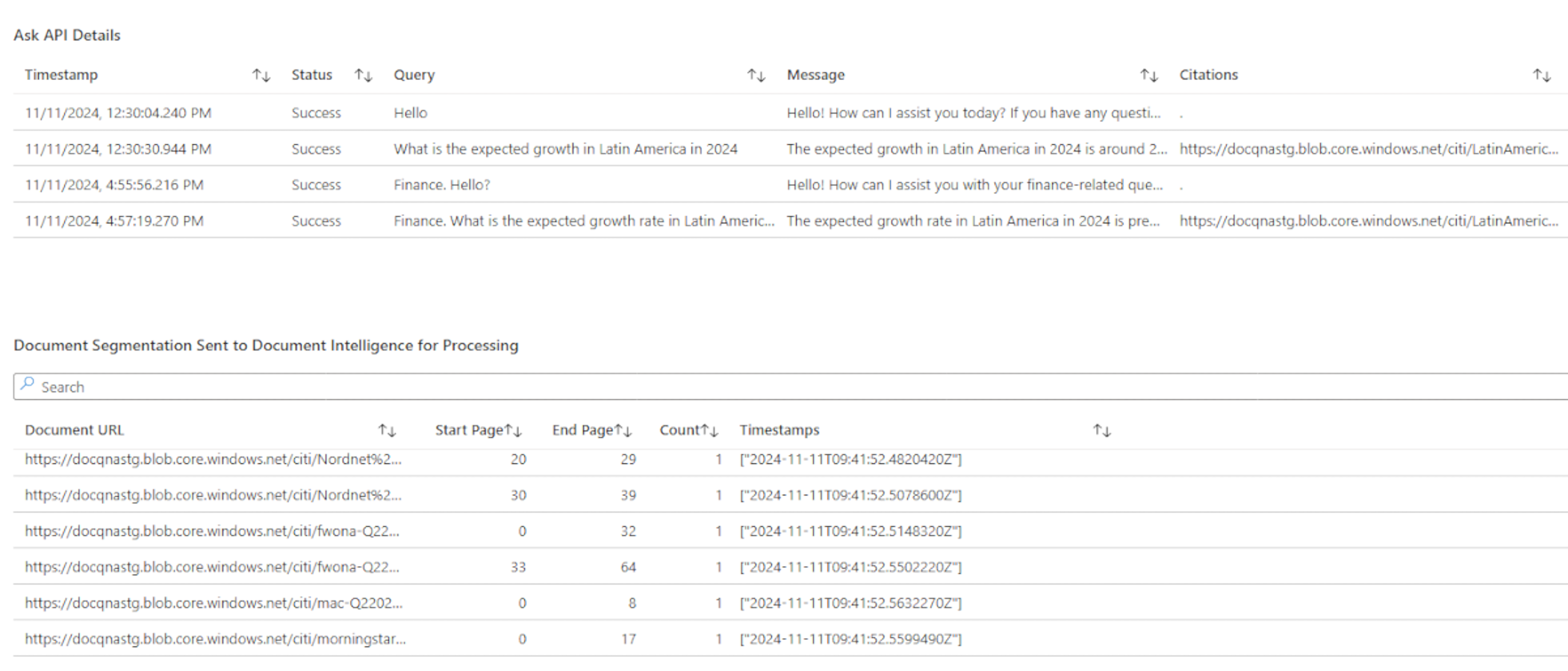Image resolution: width=1568 pixels, height=671 pixels.
Task: Click the magnifier search icon
Action: (28, 385)
